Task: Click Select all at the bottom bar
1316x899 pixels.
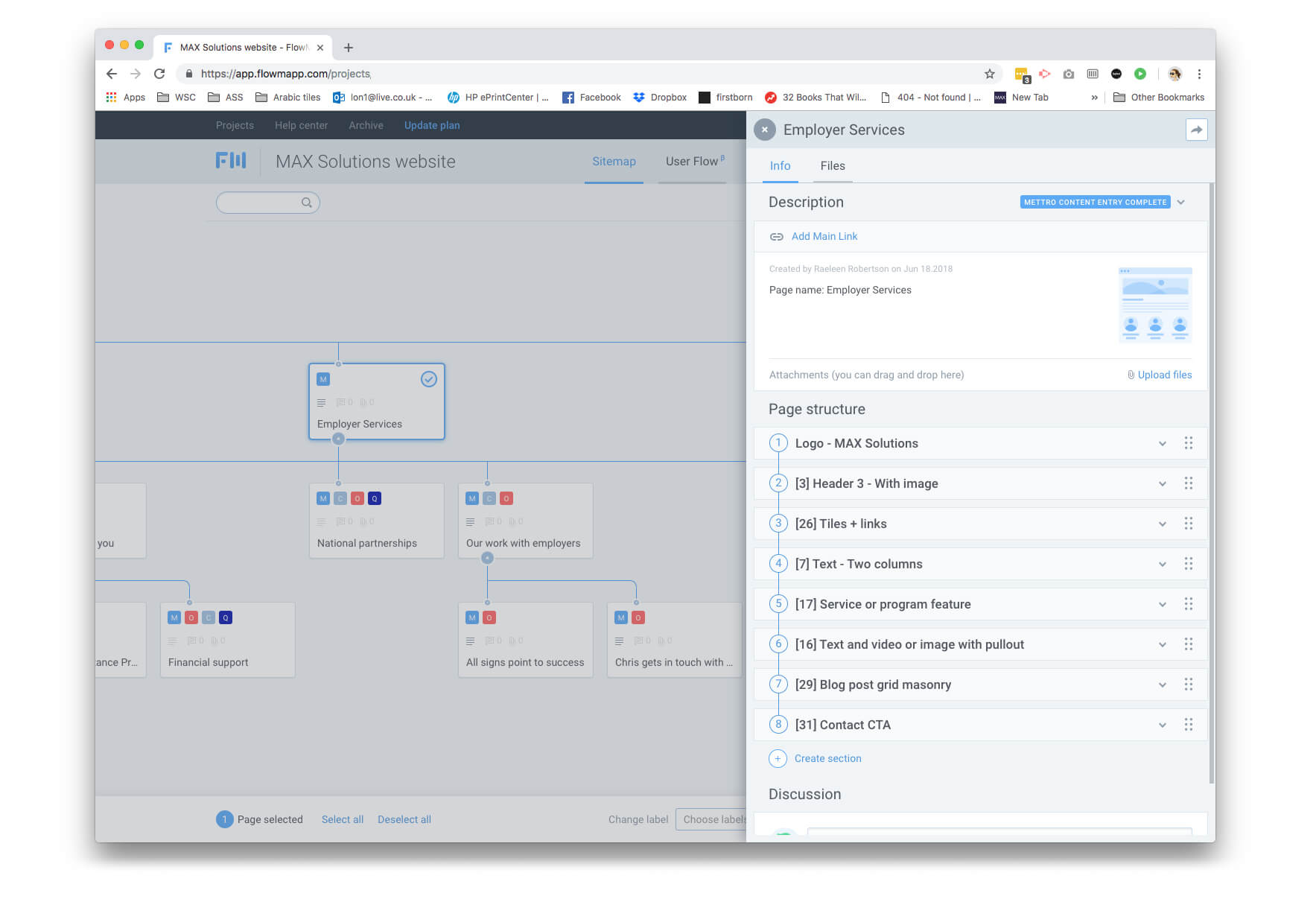Action: pyautogui.click(x=342, y=819)
